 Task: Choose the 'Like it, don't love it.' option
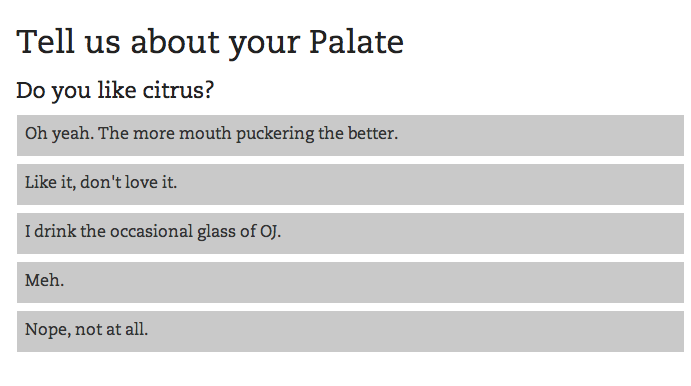click(350, 184)
